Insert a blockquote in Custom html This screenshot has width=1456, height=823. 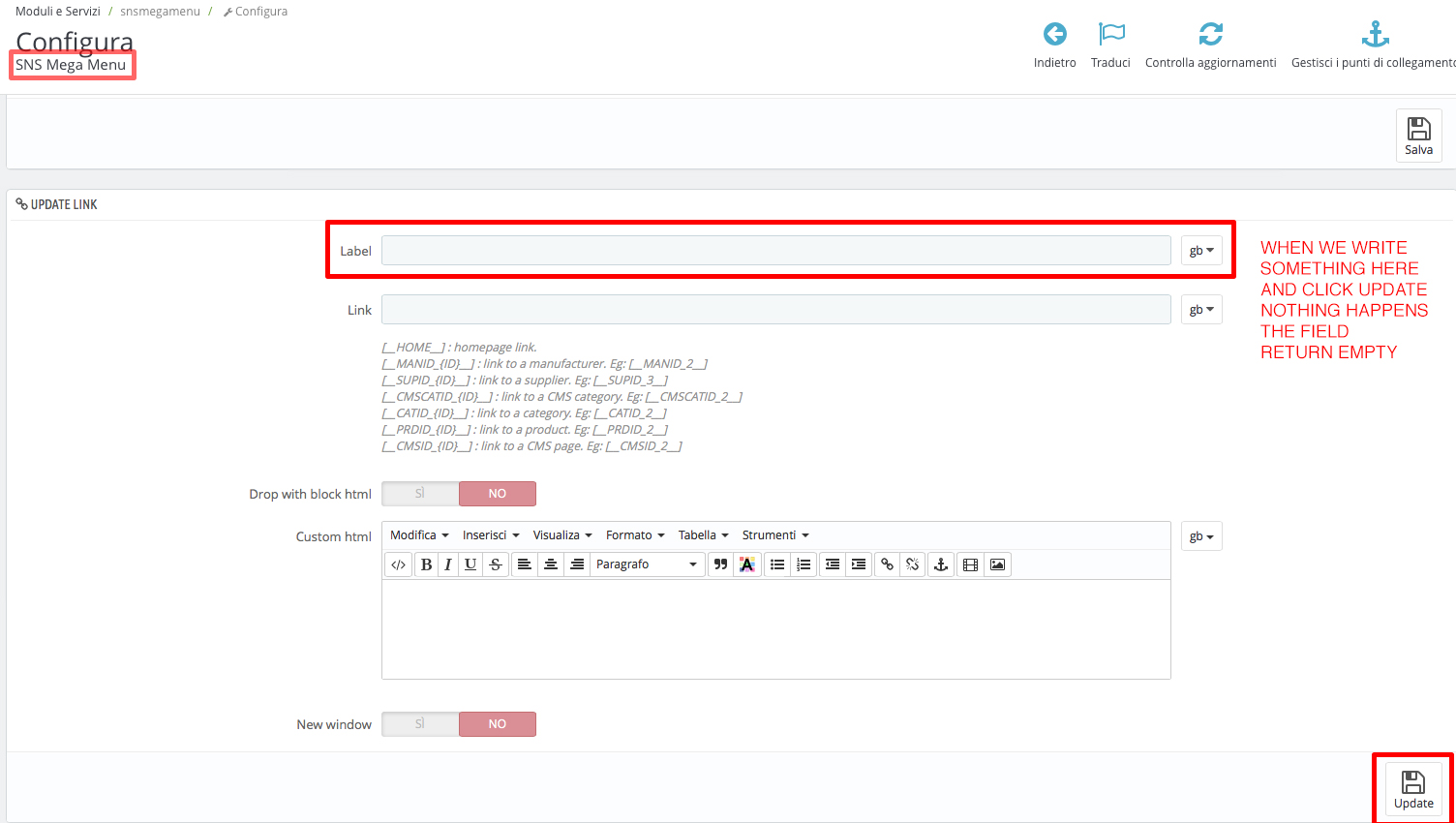(720, 564)
